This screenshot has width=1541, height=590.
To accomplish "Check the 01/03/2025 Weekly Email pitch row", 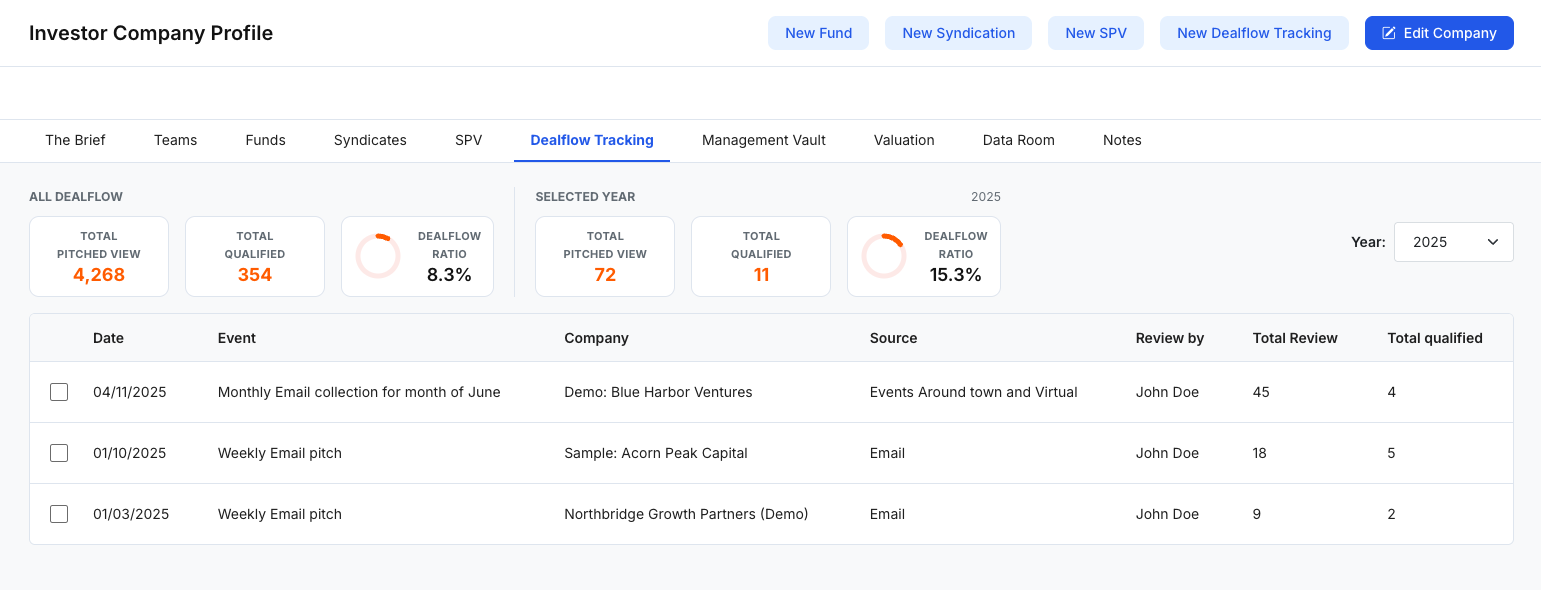I will (x=59, y=514).
